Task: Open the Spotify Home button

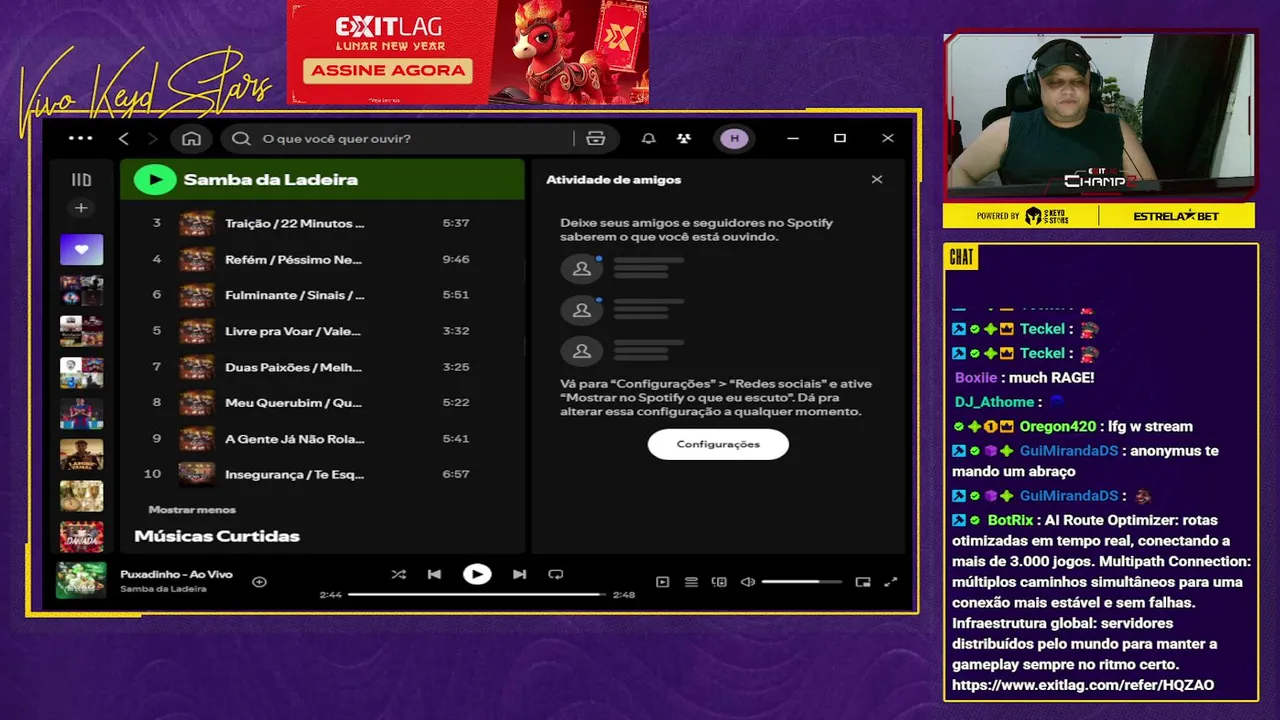Action: [x=191, y=138]
